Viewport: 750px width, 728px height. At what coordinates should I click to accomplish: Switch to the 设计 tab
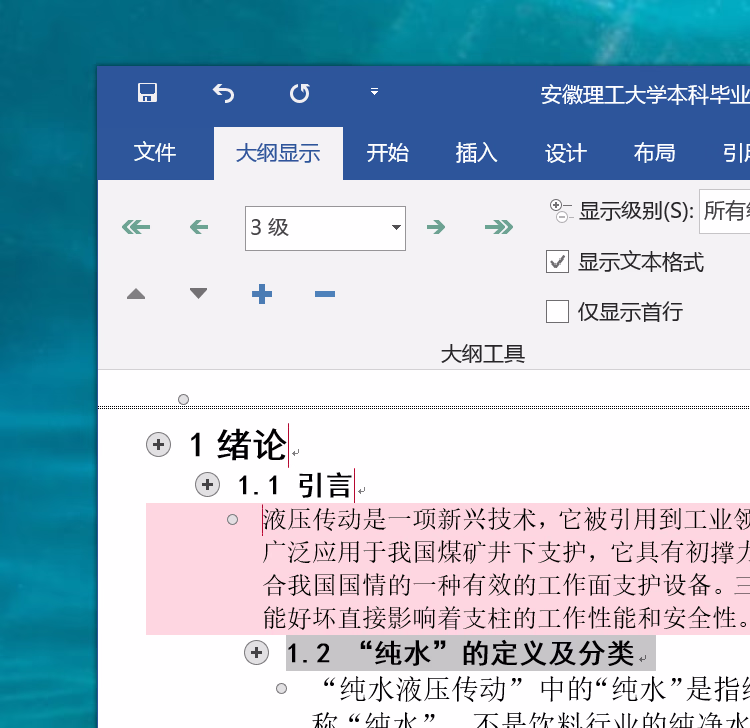565,153
